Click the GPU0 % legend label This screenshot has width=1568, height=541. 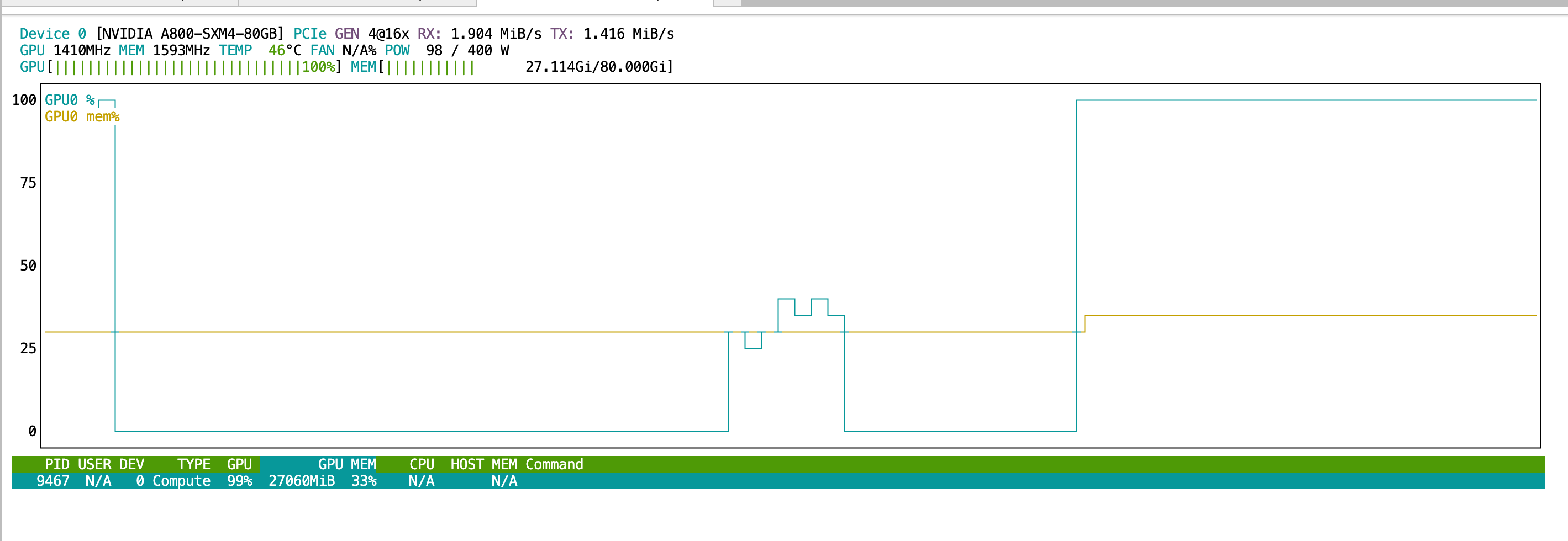[x=70, y=100]
